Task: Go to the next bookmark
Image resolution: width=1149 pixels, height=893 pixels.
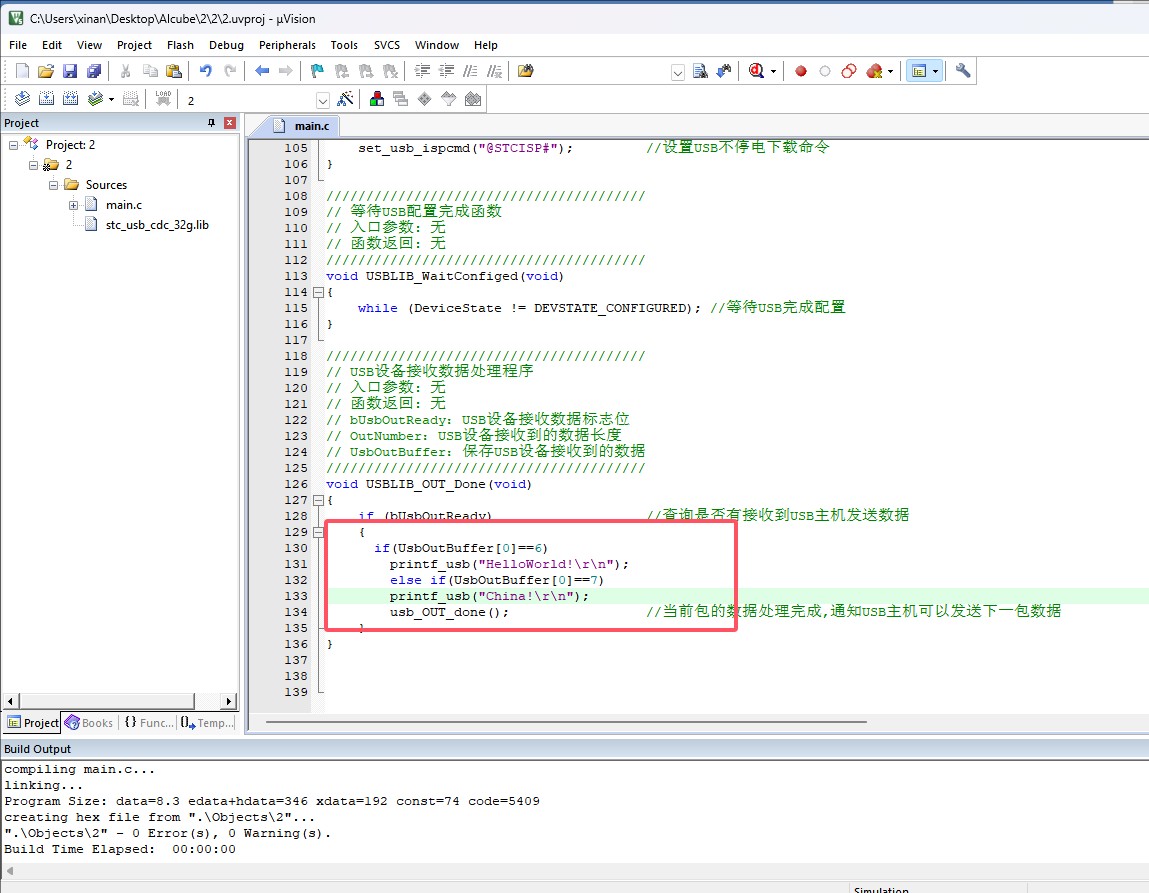Action: (366, 71)
